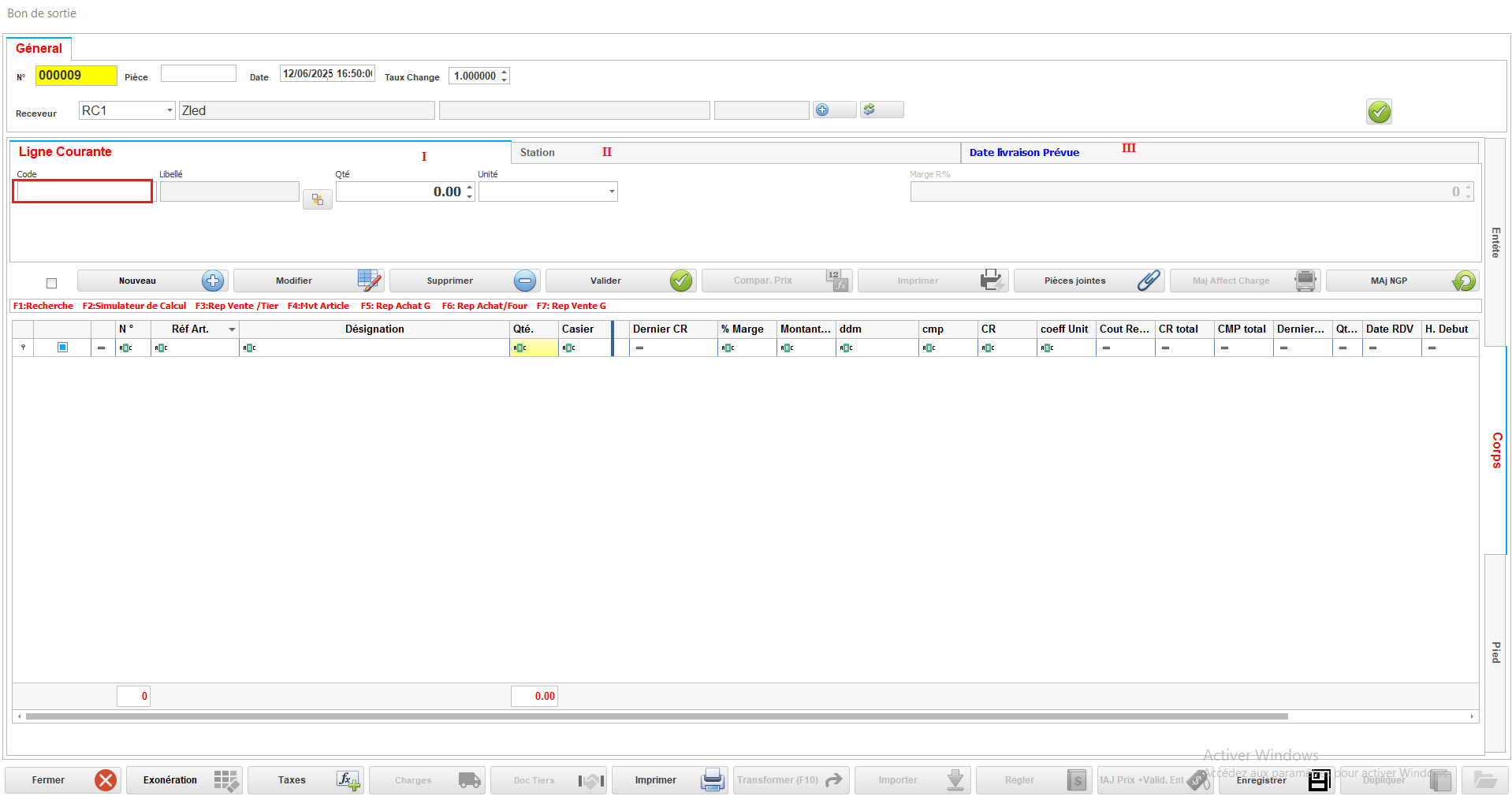Click the Fermer red X button

pyautogui.click(x=63, y=780)
